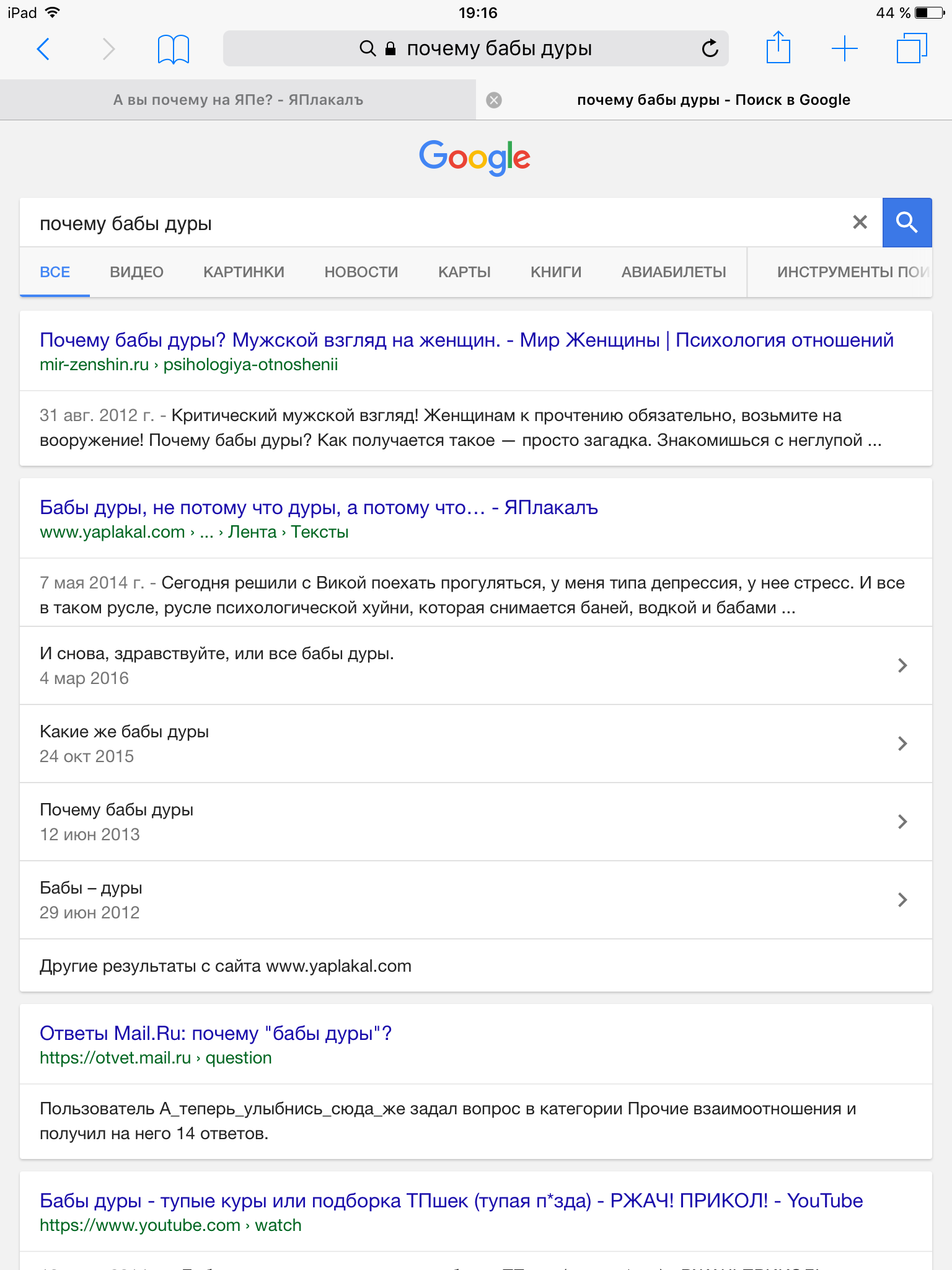Open the mir-zenshin.ru result title link
The width and height of the screenshot is (952, 1270).
[466, 340]
